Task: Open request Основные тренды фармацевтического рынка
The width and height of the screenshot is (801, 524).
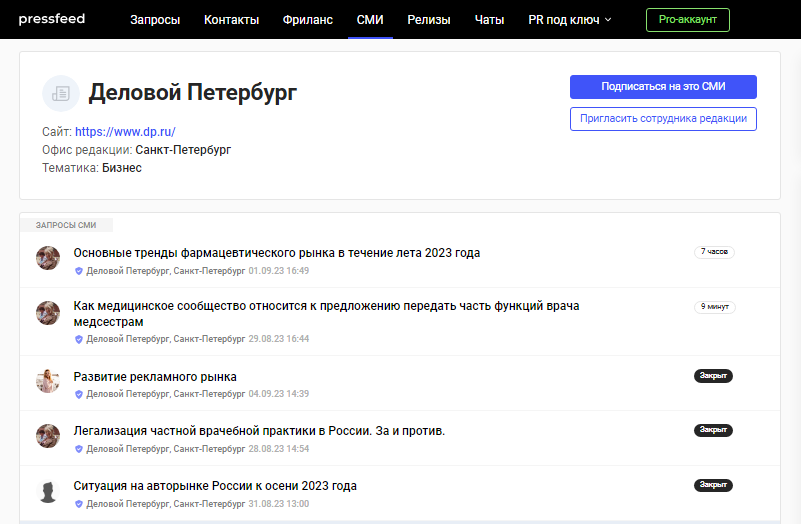Action: 276,253
